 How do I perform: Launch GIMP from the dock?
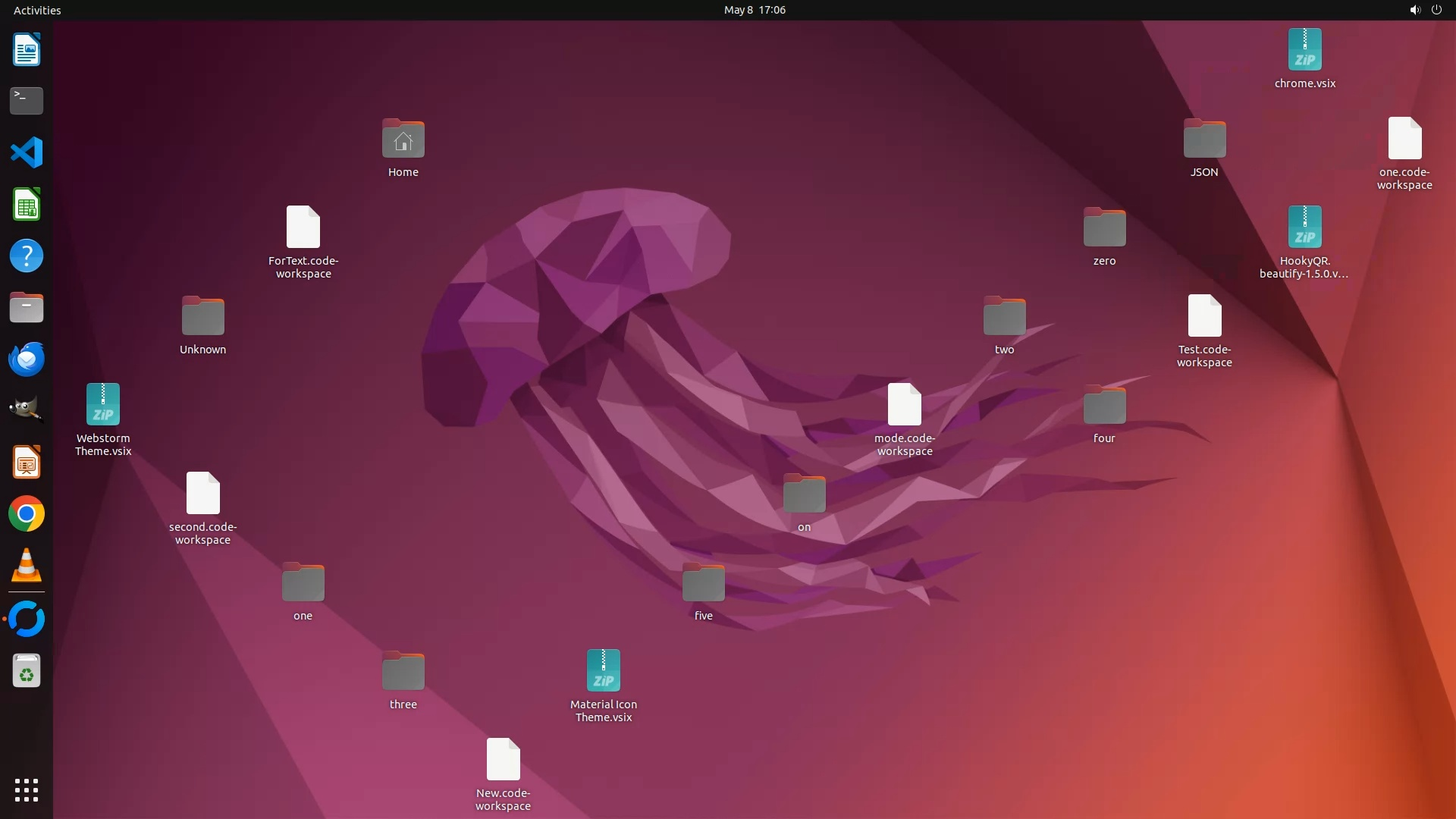tap(27, 409)
